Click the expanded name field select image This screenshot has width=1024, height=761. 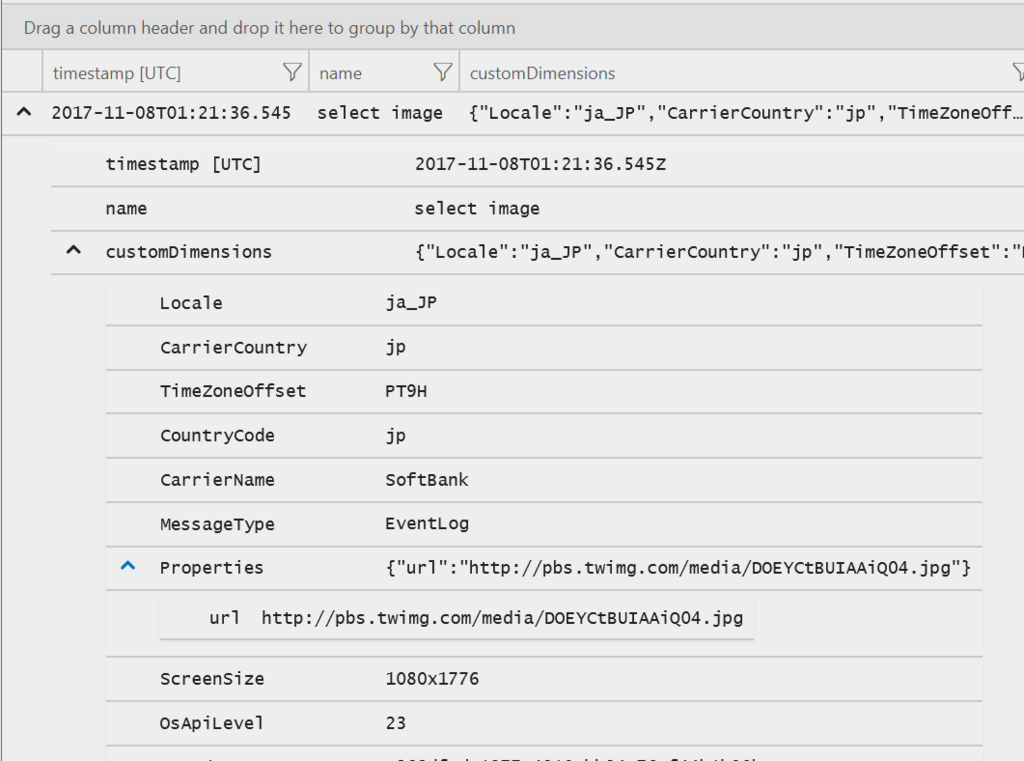click(x=477, y=209)
